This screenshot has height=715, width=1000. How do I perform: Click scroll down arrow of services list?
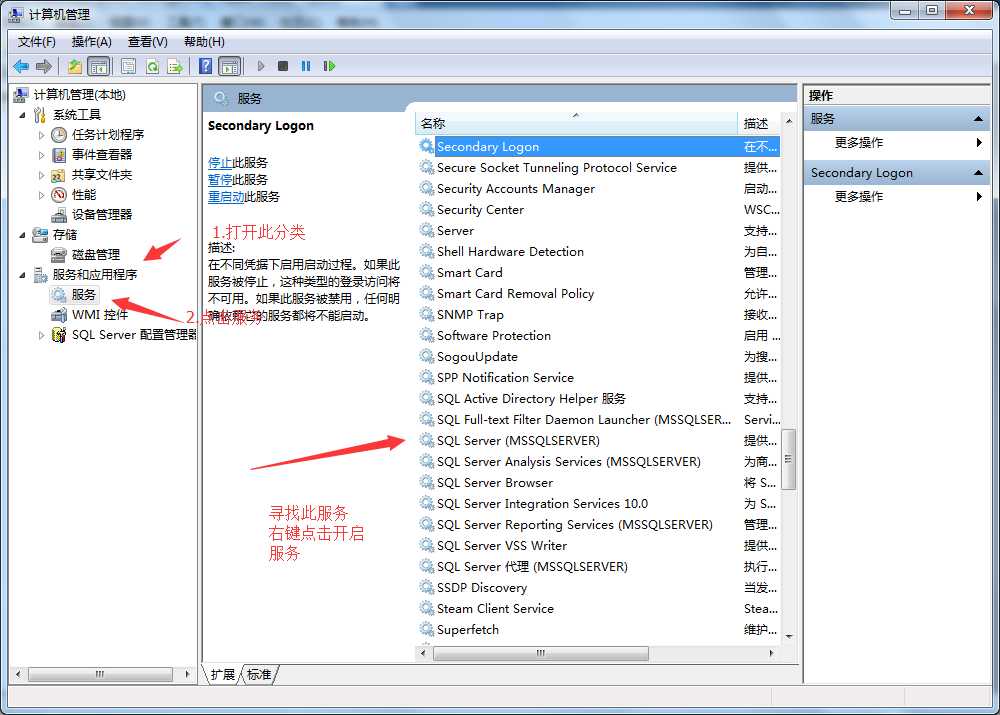click(x=788, y=637)
